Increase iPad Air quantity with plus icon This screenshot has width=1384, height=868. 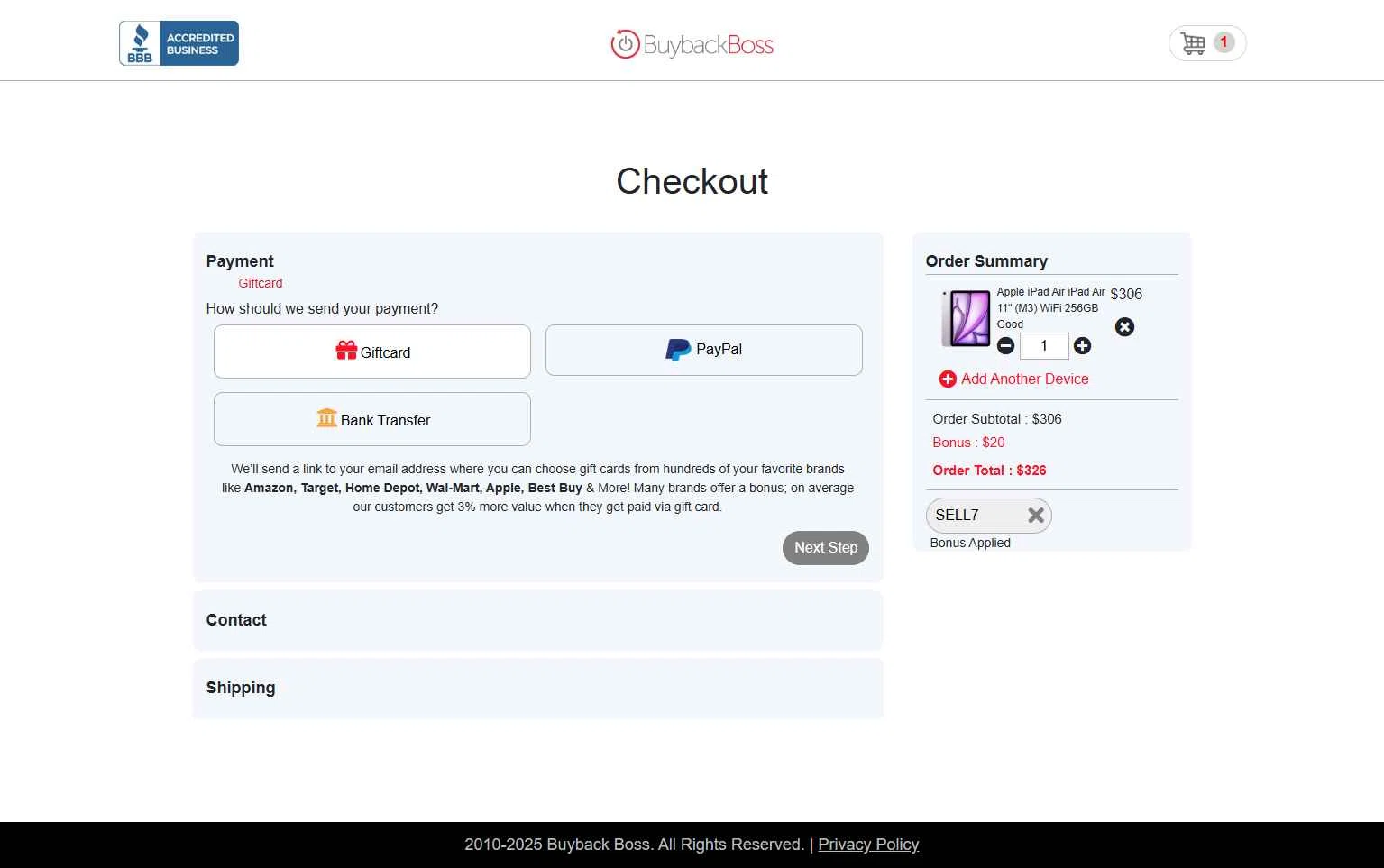click(x=1083, y=345)
